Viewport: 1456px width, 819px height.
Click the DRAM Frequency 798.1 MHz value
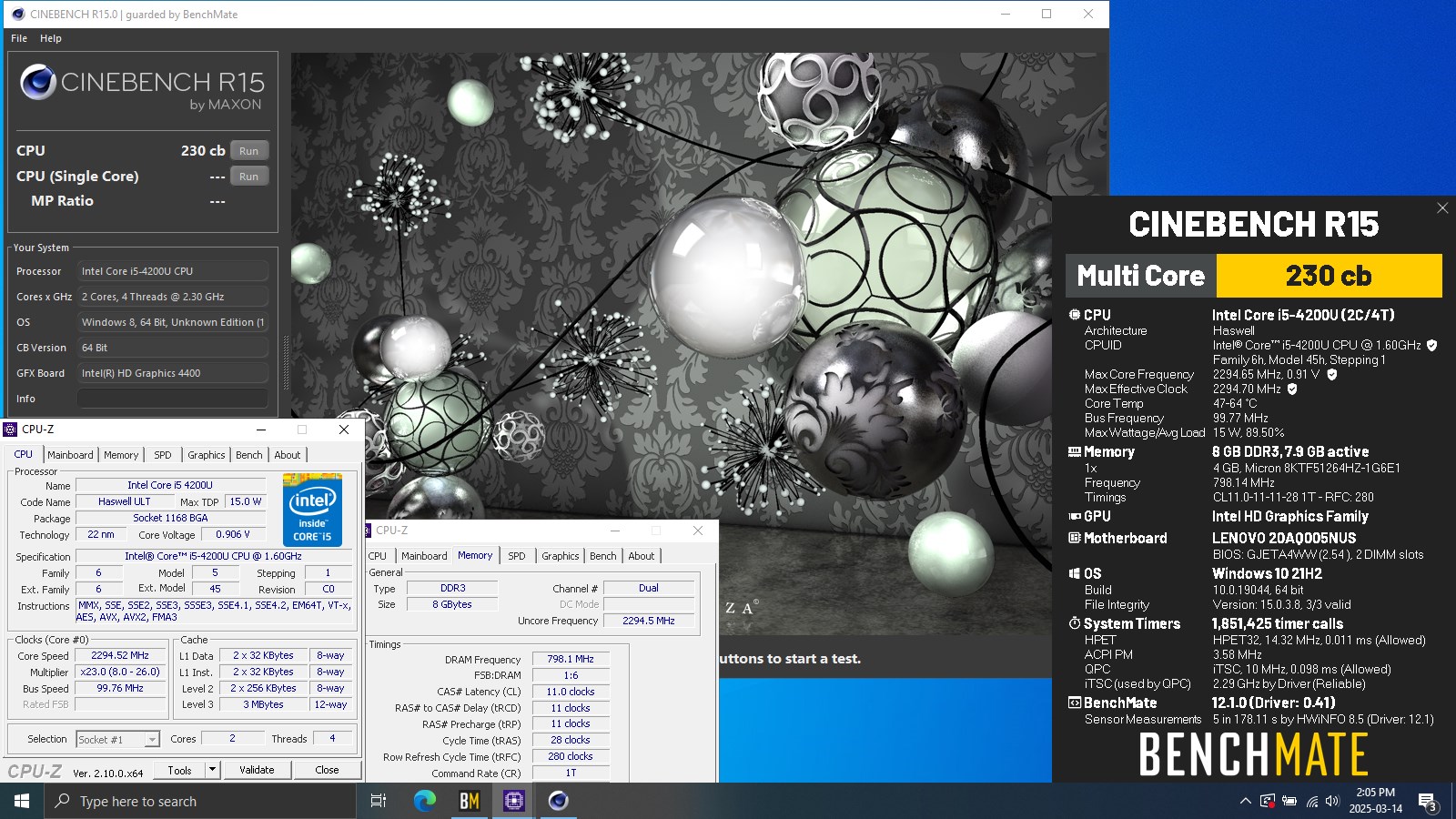(x=571, y=659)
